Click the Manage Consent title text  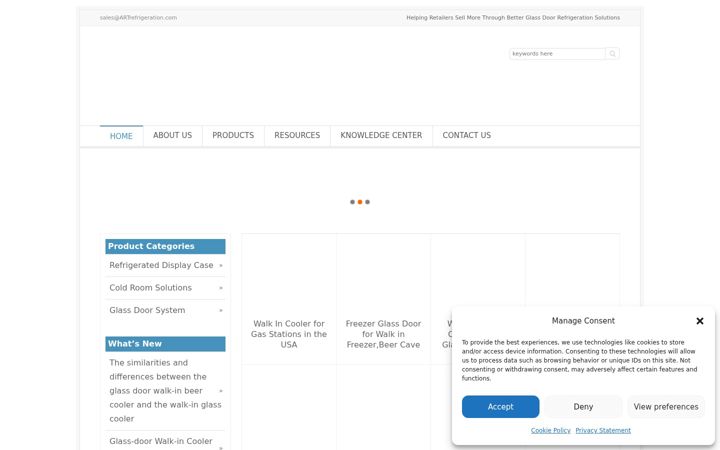coord(583,321)
